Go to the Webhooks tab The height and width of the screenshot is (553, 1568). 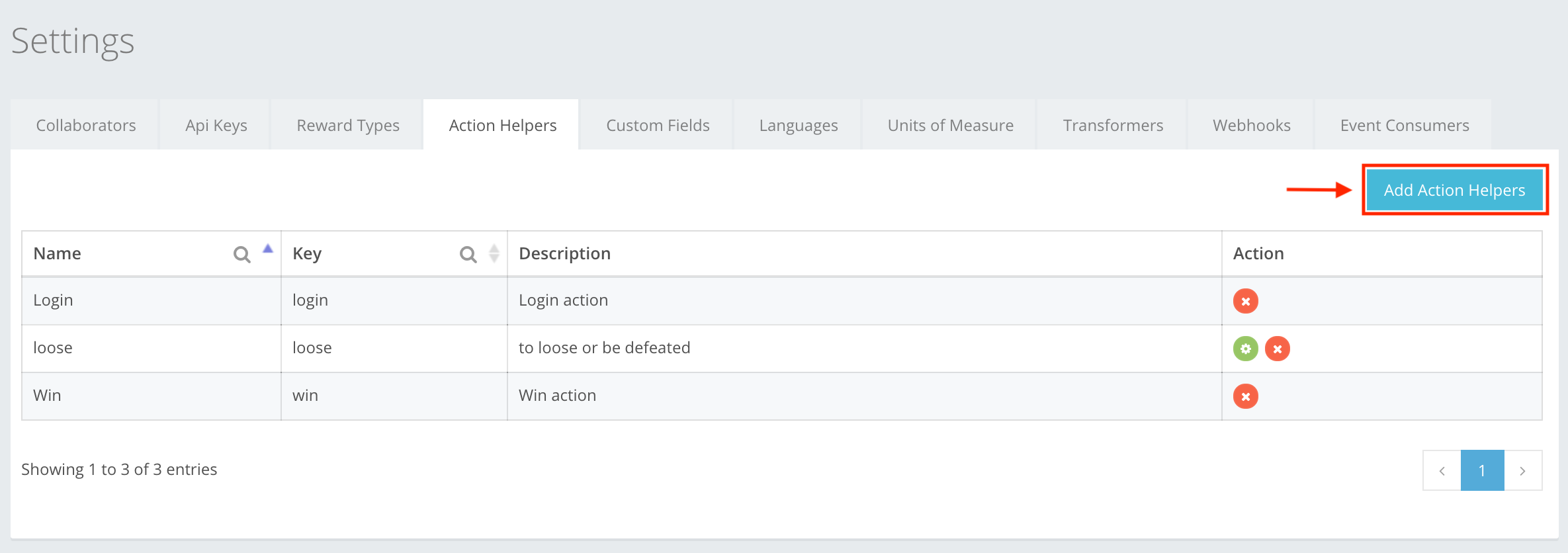1251,125
